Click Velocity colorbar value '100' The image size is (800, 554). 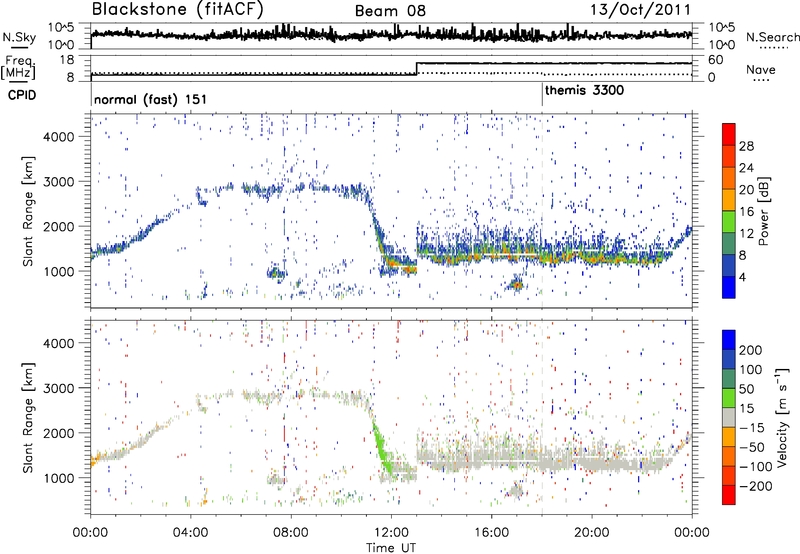751,369
